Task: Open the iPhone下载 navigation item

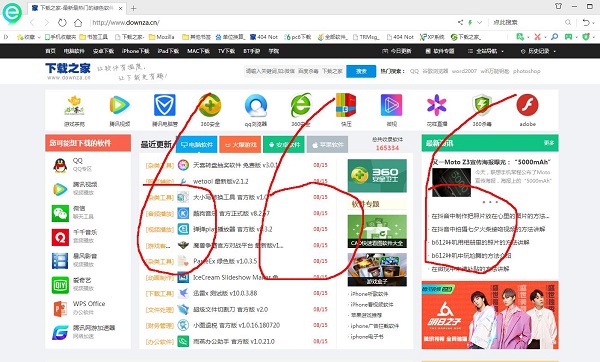Action: click(135, 51)
